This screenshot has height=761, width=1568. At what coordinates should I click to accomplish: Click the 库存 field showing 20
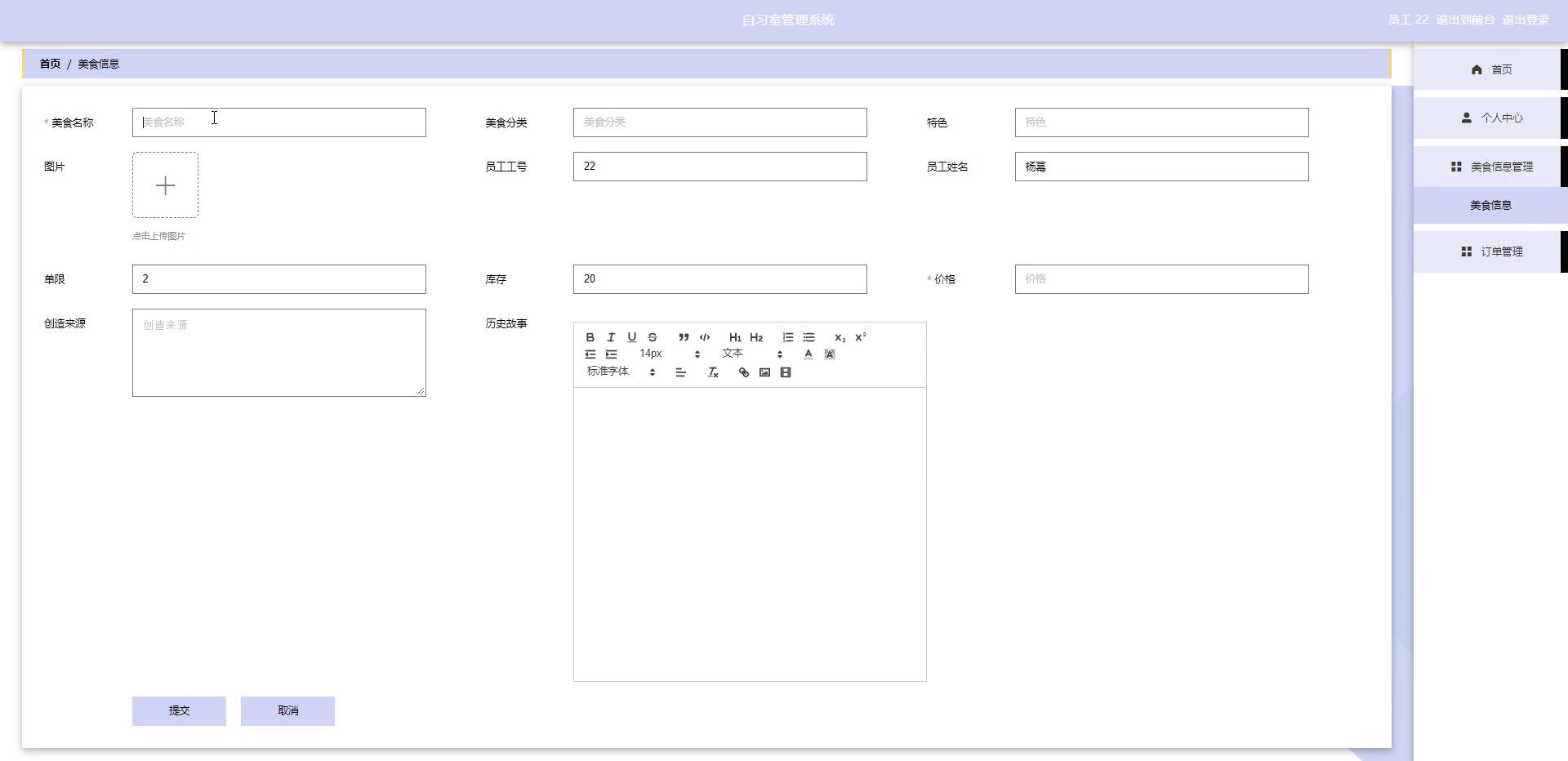720,279
